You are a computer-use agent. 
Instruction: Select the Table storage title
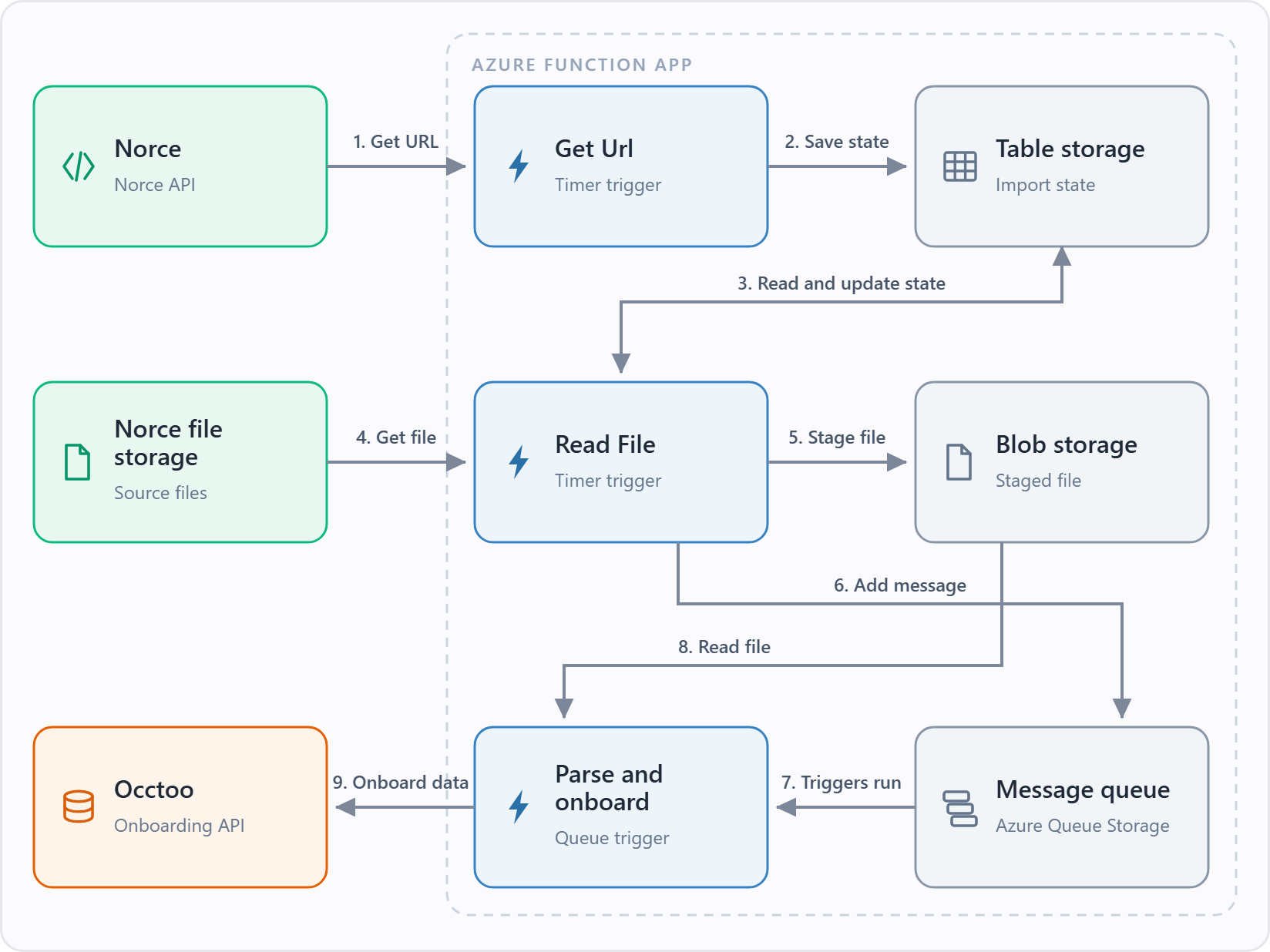click(1070, 149)
